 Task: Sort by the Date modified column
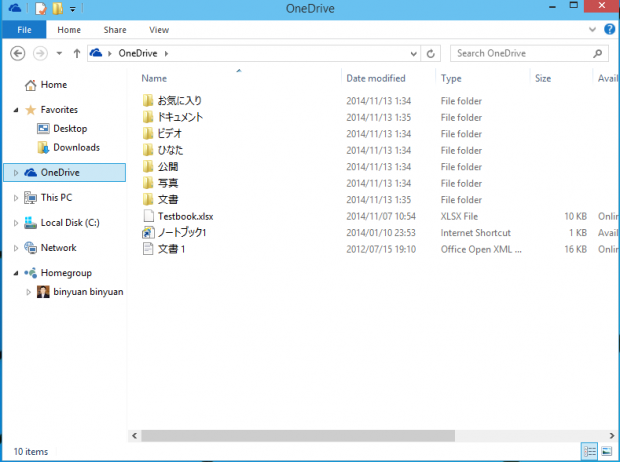(376, 78)
